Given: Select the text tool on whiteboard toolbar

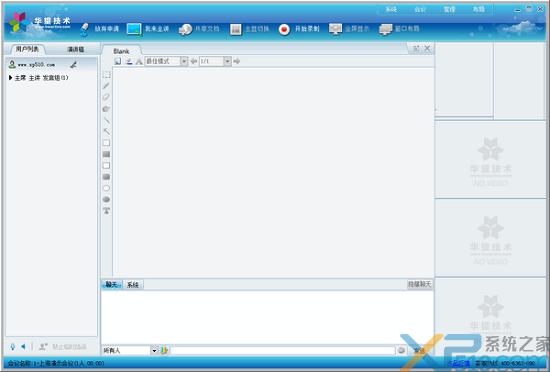Looking at the screenshot, I should tap(106, 211).
